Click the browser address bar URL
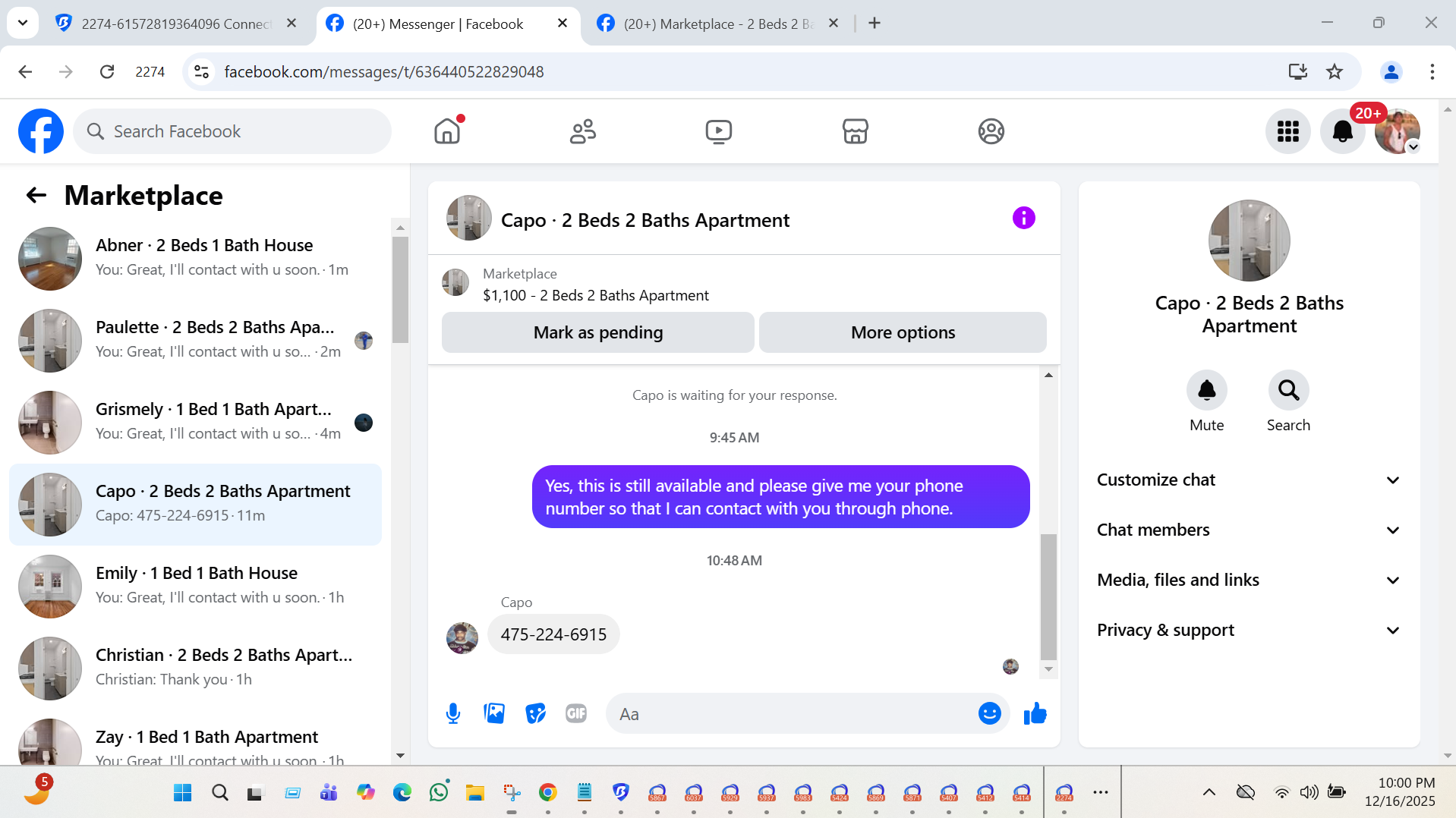This screenshot has width=1456, height=818. coord(384,71)
